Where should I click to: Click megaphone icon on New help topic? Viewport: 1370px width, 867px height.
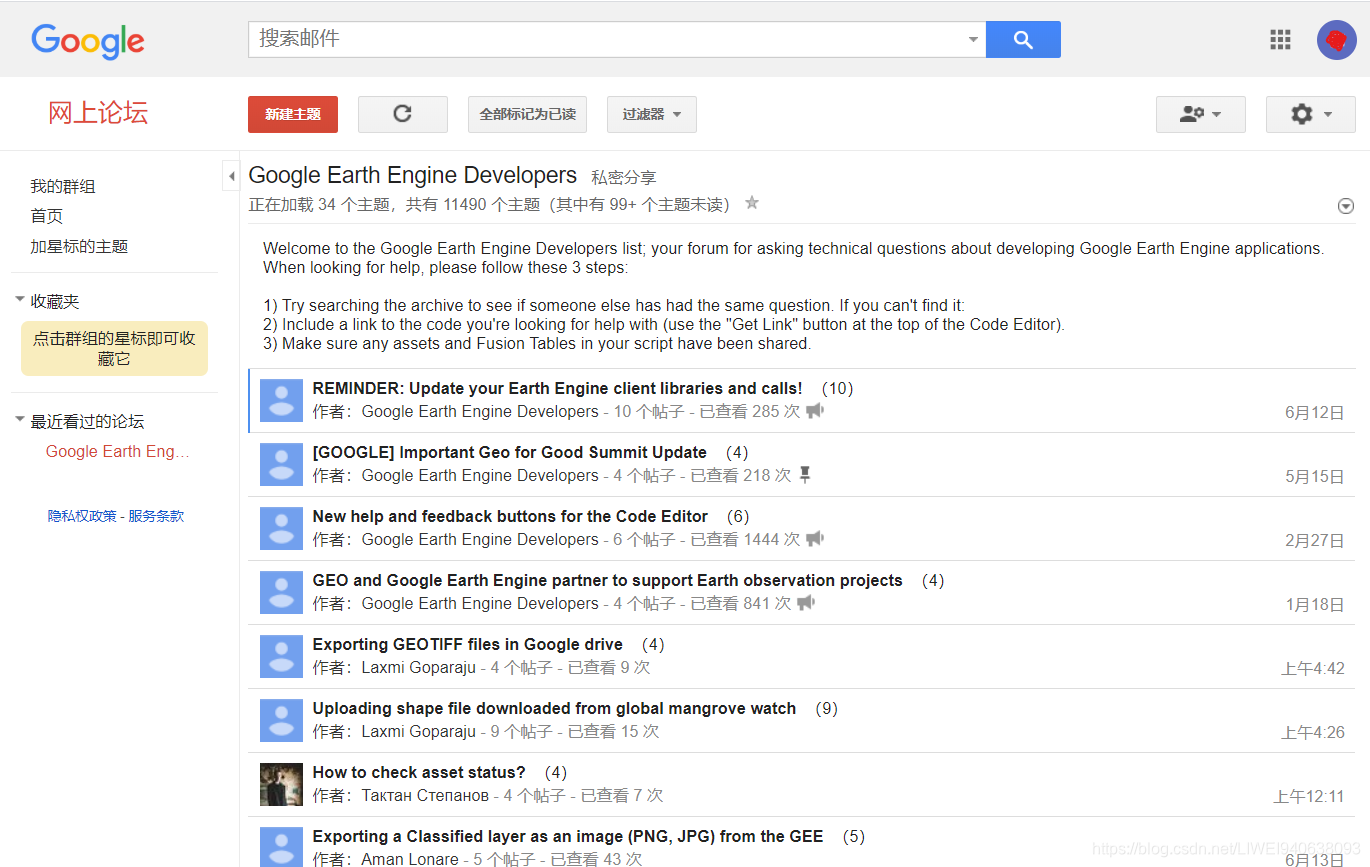coord(815,539)
